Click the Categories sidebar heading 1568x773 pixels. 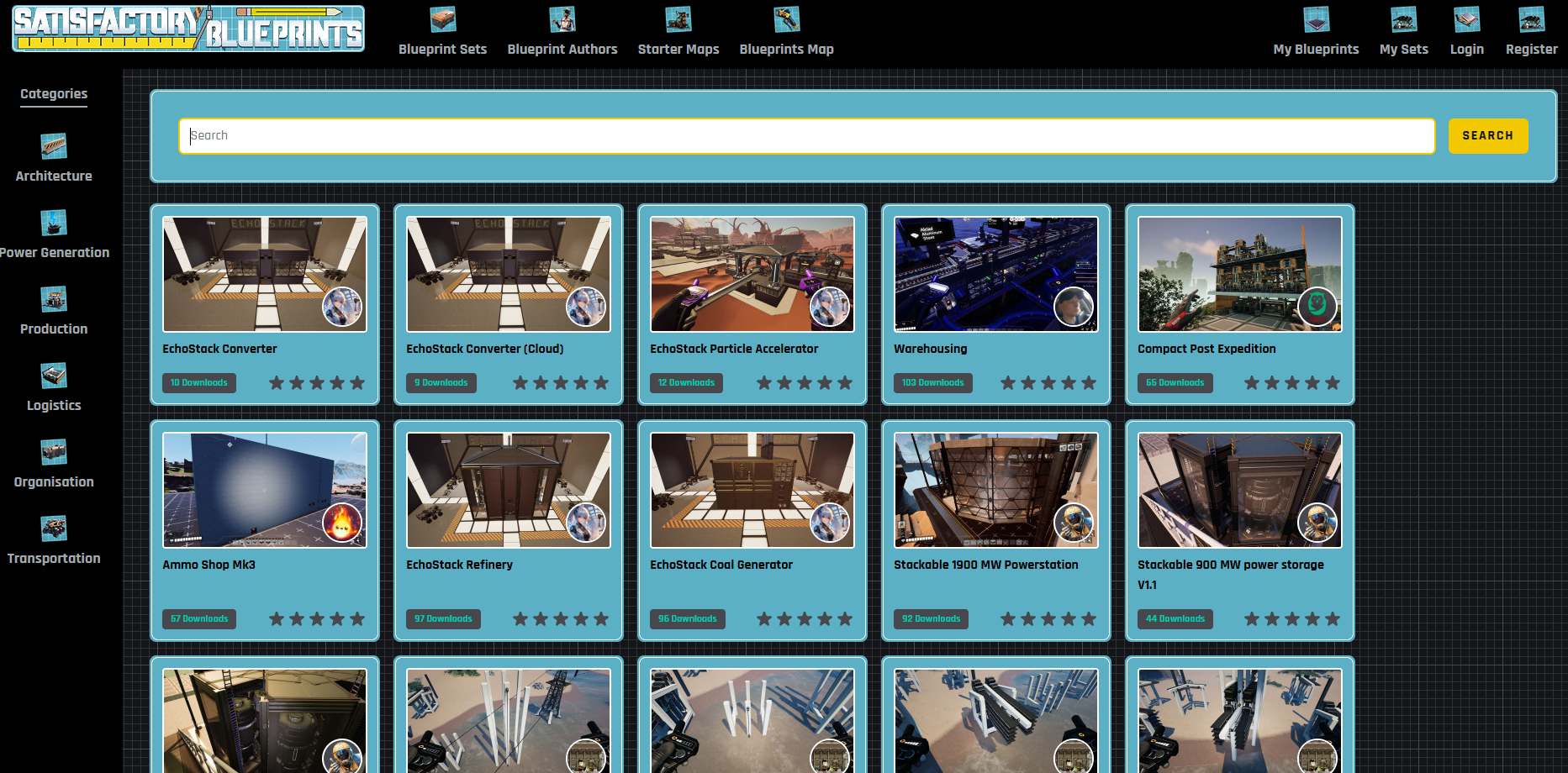(x=54, y=94)
